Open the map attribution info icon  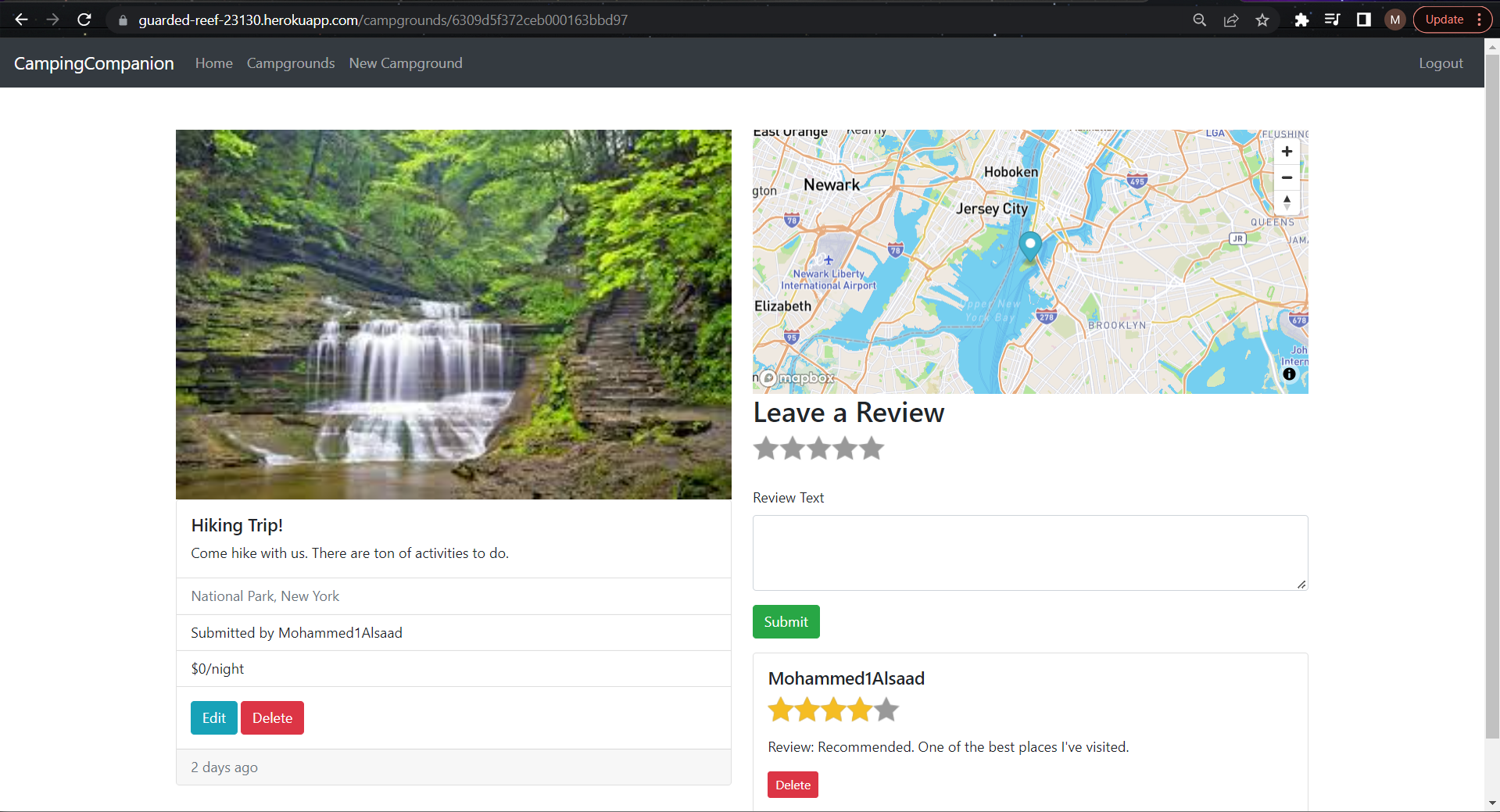(1288, 374)
